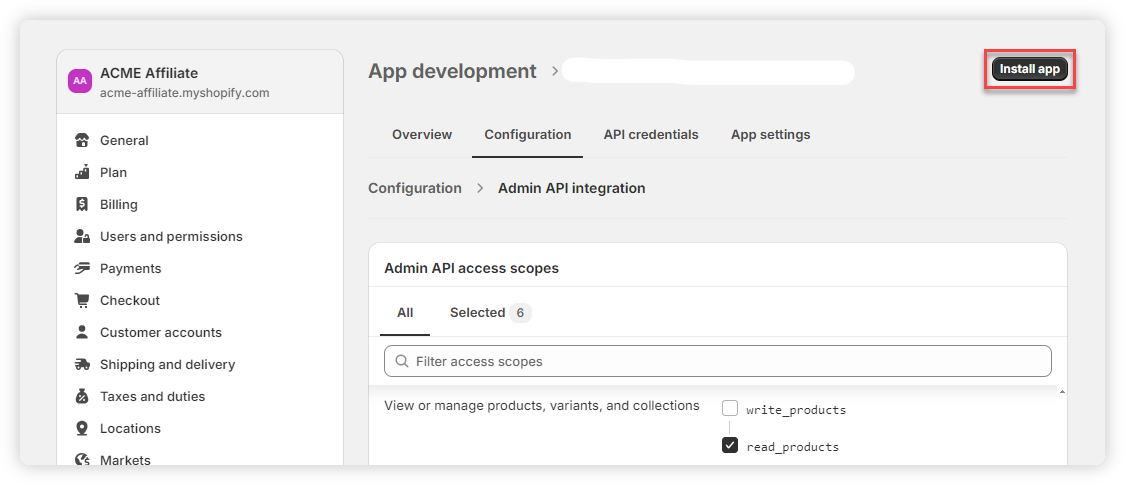Switch to the API credentials tab

pos(651,135)
